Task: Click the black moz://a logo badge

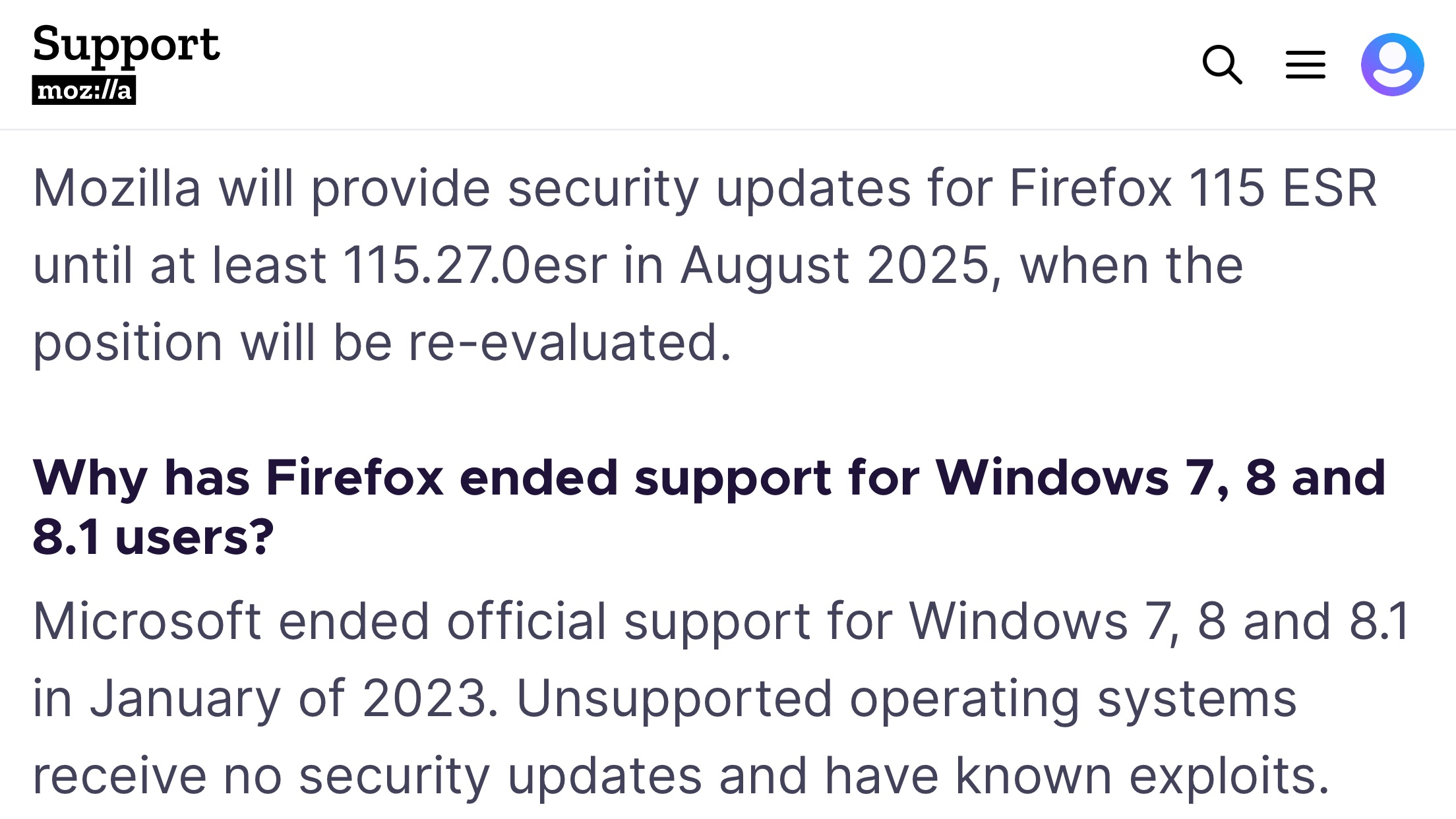Action: [x=84, y=90]
